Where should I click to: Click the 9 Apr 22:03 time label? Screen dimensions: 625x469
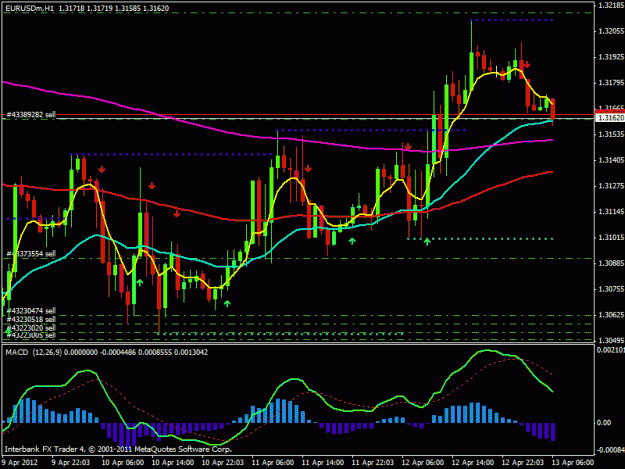click(x=71, y=462)
